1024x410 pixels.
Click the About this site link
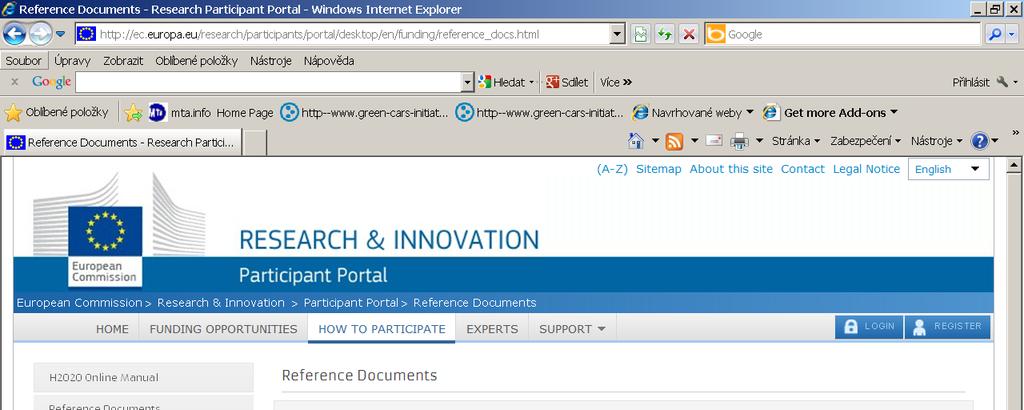click(x=731, y=169)
